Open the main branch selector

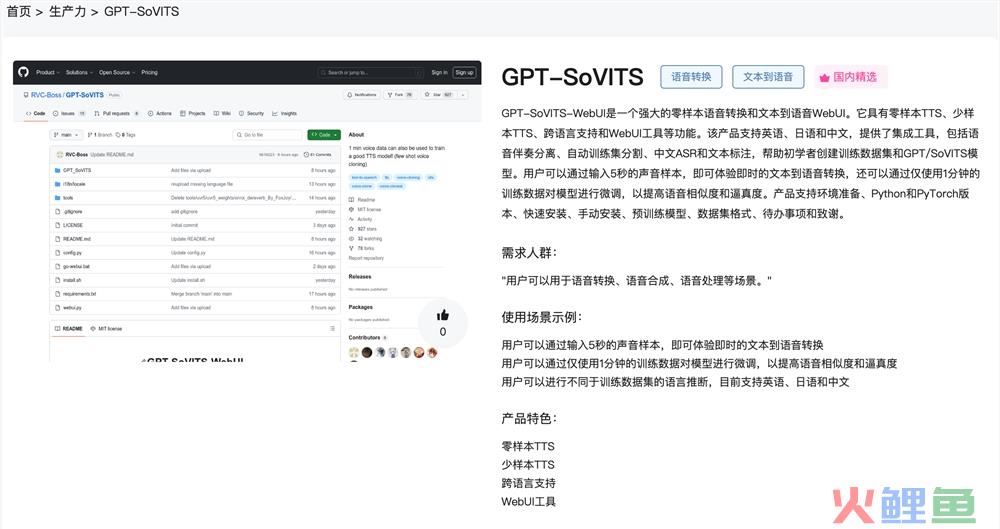tap(66, 135)
